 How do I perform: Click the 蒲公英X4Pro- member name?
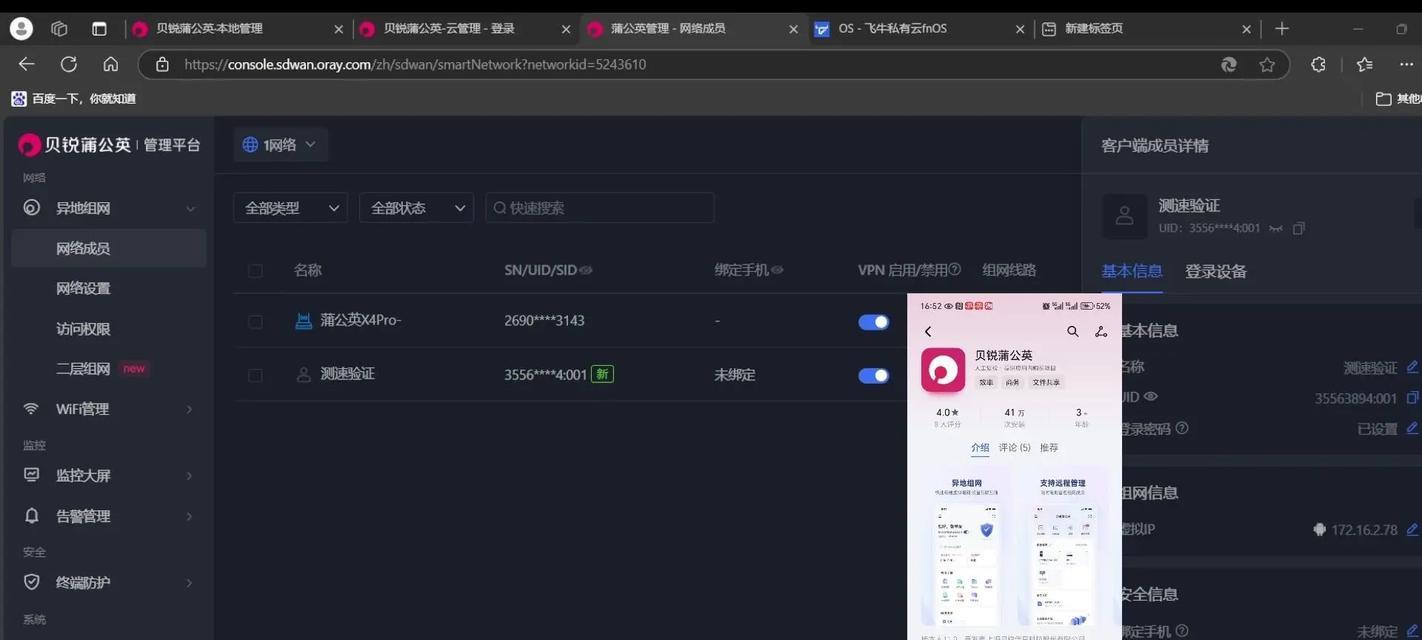click(360, 321)
